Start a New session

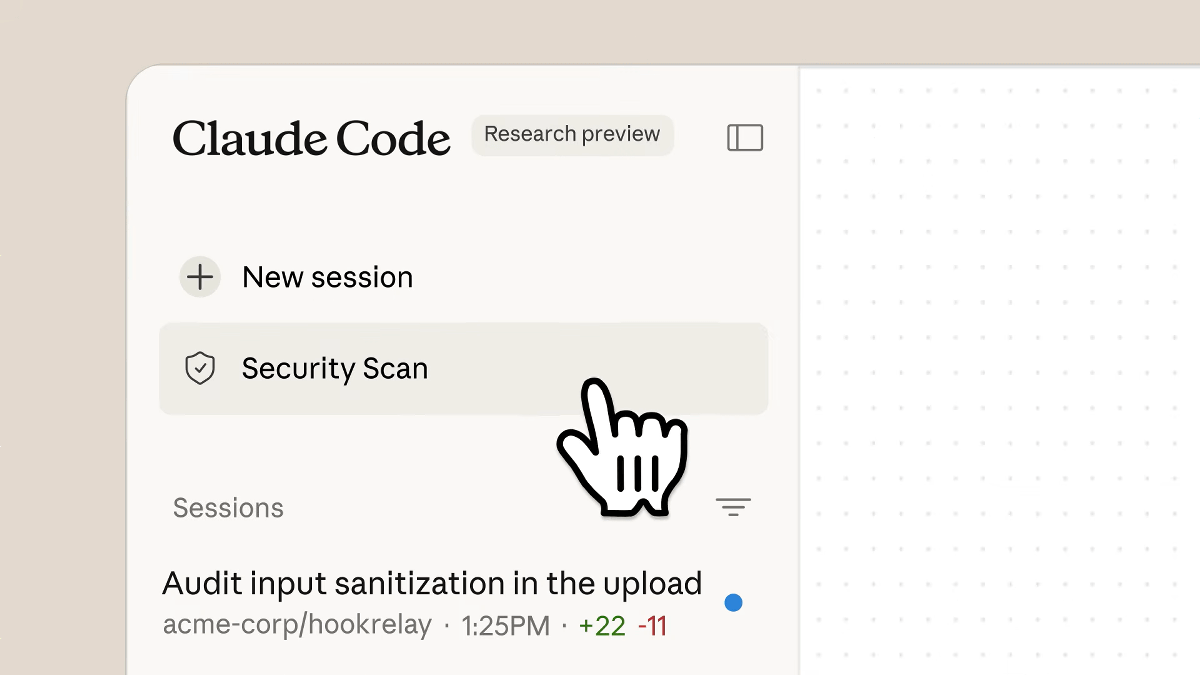pos(327,277)
